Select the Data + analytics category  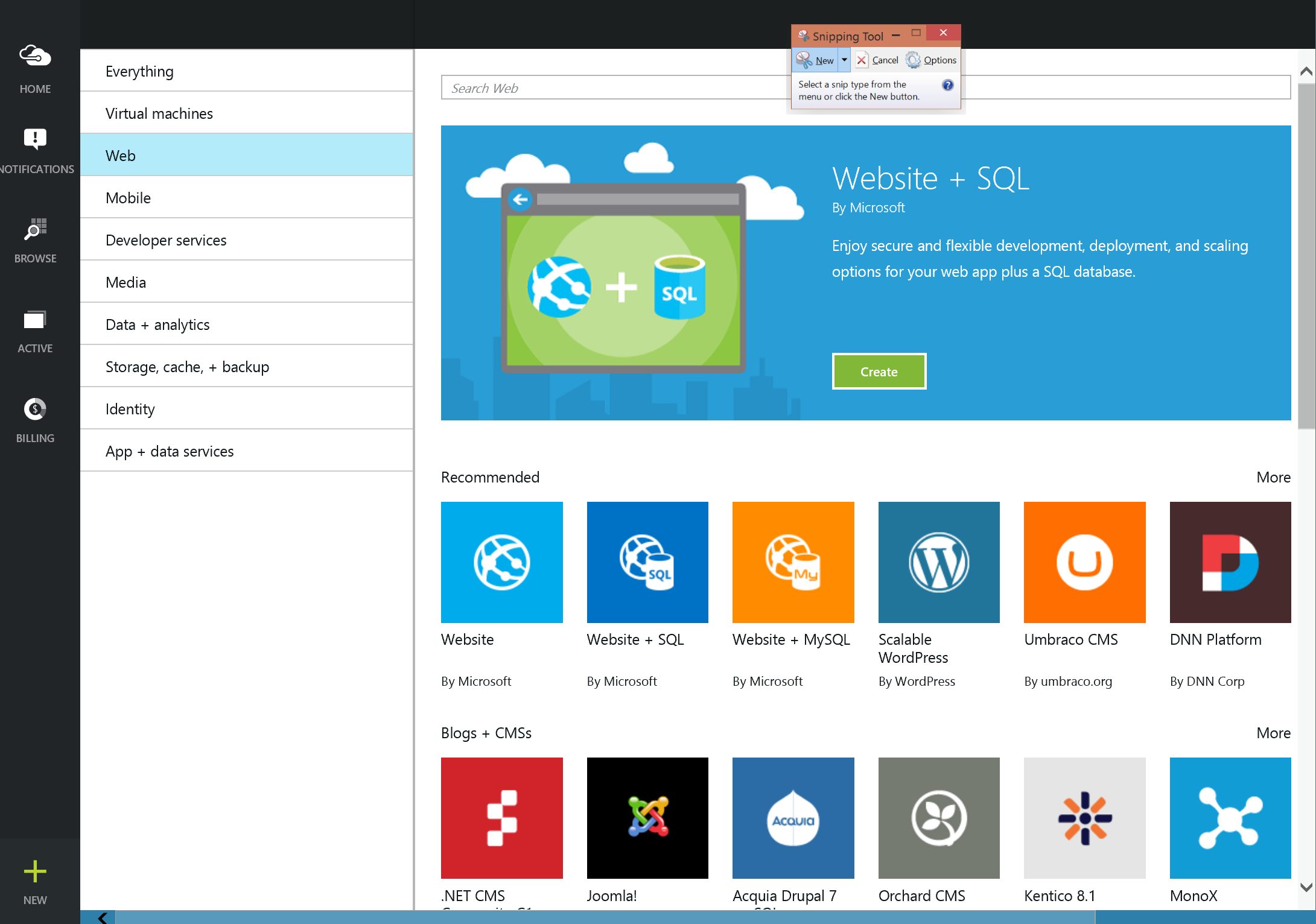coord(247,324)
